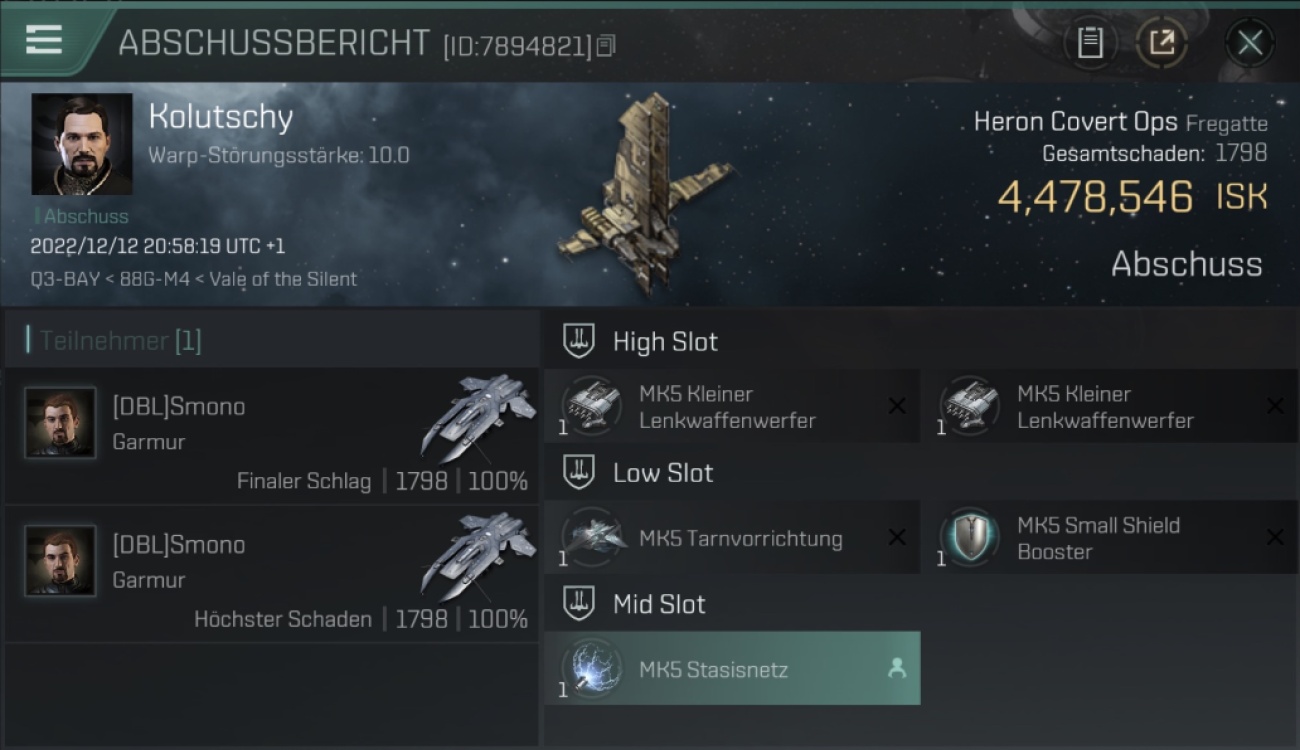Viewport: 1300px width, 750px height.
Task: Click X next to MK5 Tarnvorrichtung
Action: 897,538
